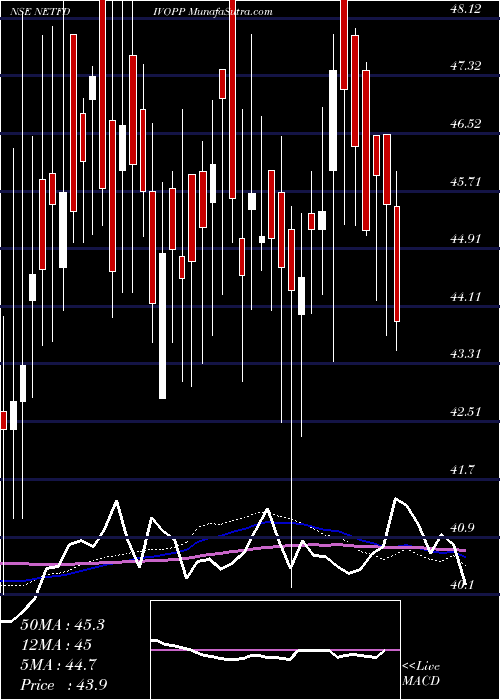Click the 41.7 price axis label
This screenshot has height=700, width=500.
click(x=462, y=470)
